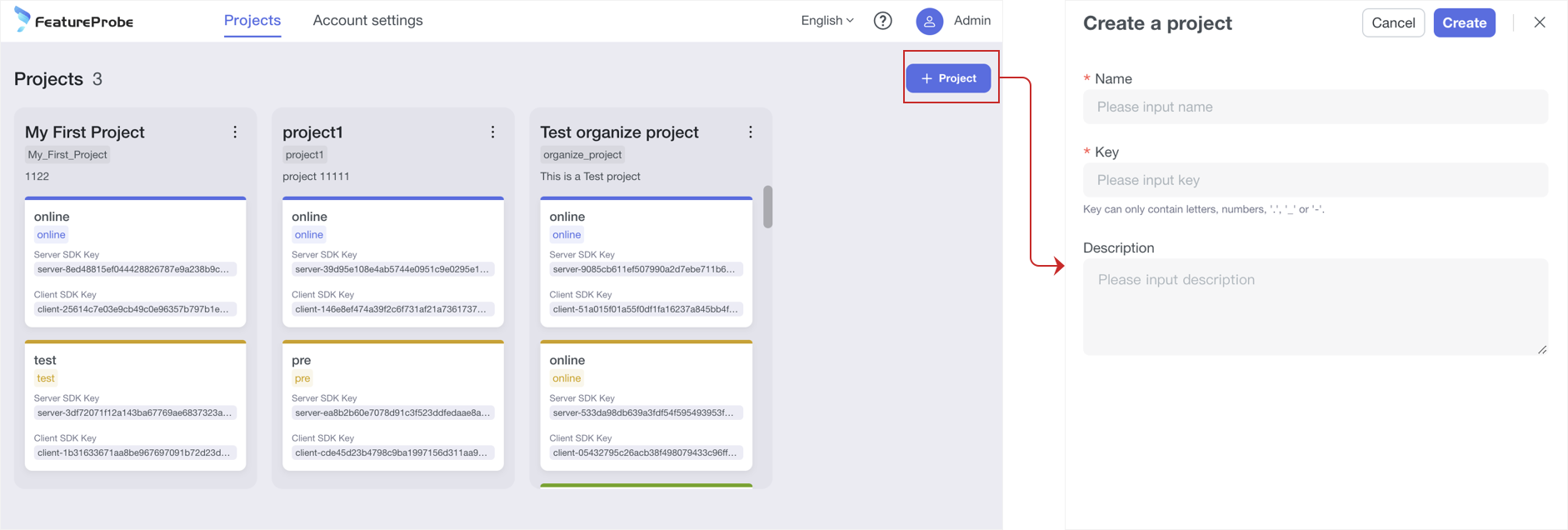Open Test organize project three-dot menu
Image resolution: width=1568 pixels, height=530 pixels.
(x=750, y=132)
